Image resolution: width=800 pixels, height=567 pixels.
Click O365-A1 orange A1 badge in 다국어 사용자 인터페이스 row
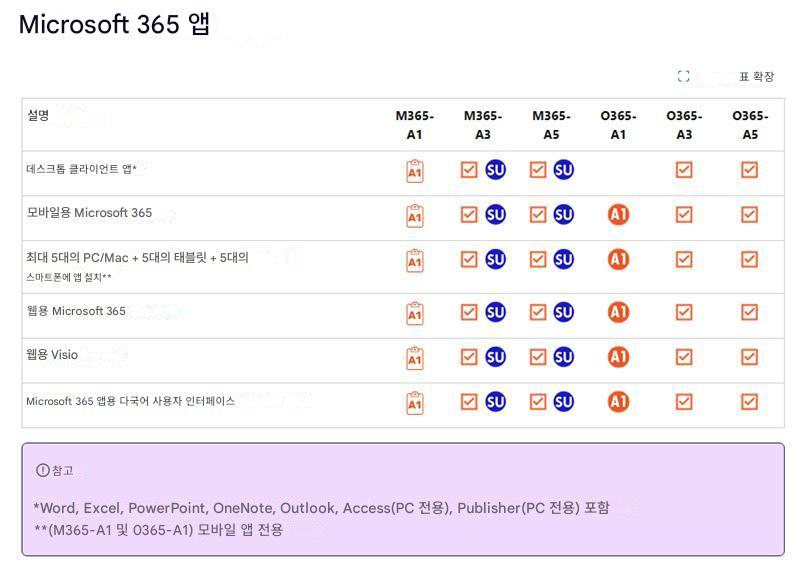tap(618, 402)
